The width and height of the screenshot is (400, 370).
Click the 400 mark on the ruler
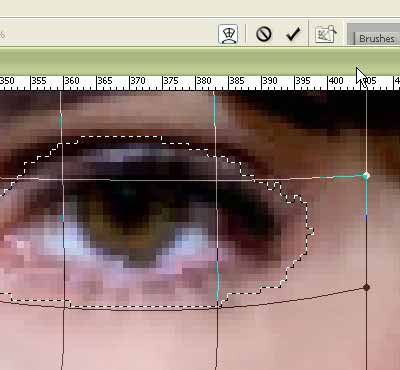click(x=336, y=81)
